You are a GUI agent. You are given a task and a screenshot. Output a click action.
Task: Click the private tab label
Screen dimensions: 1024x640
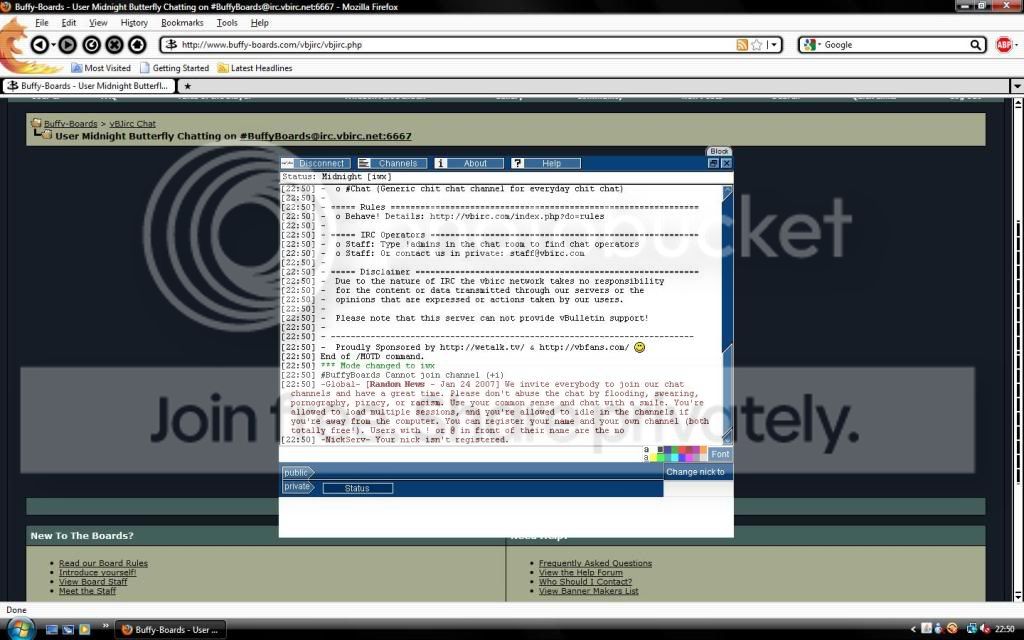(x=297, y=487)
